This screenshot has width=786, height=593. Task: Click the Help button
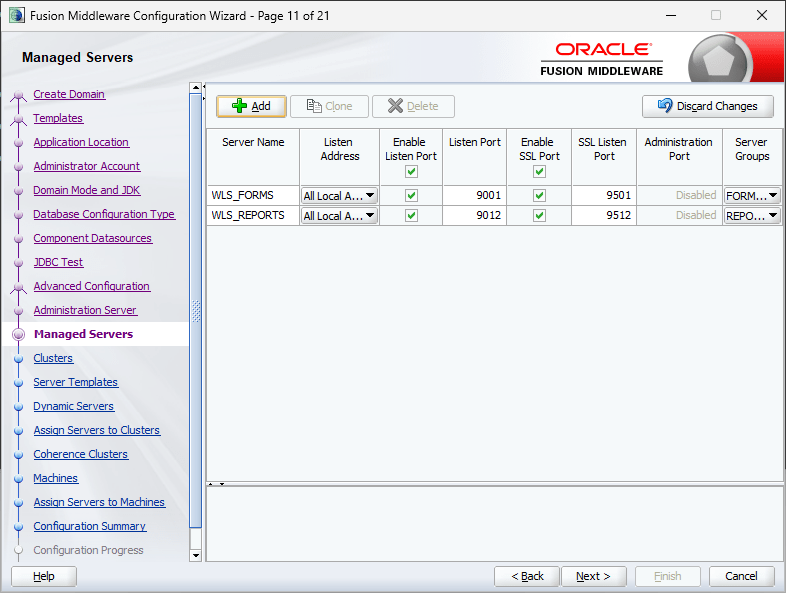pos(44,576)
